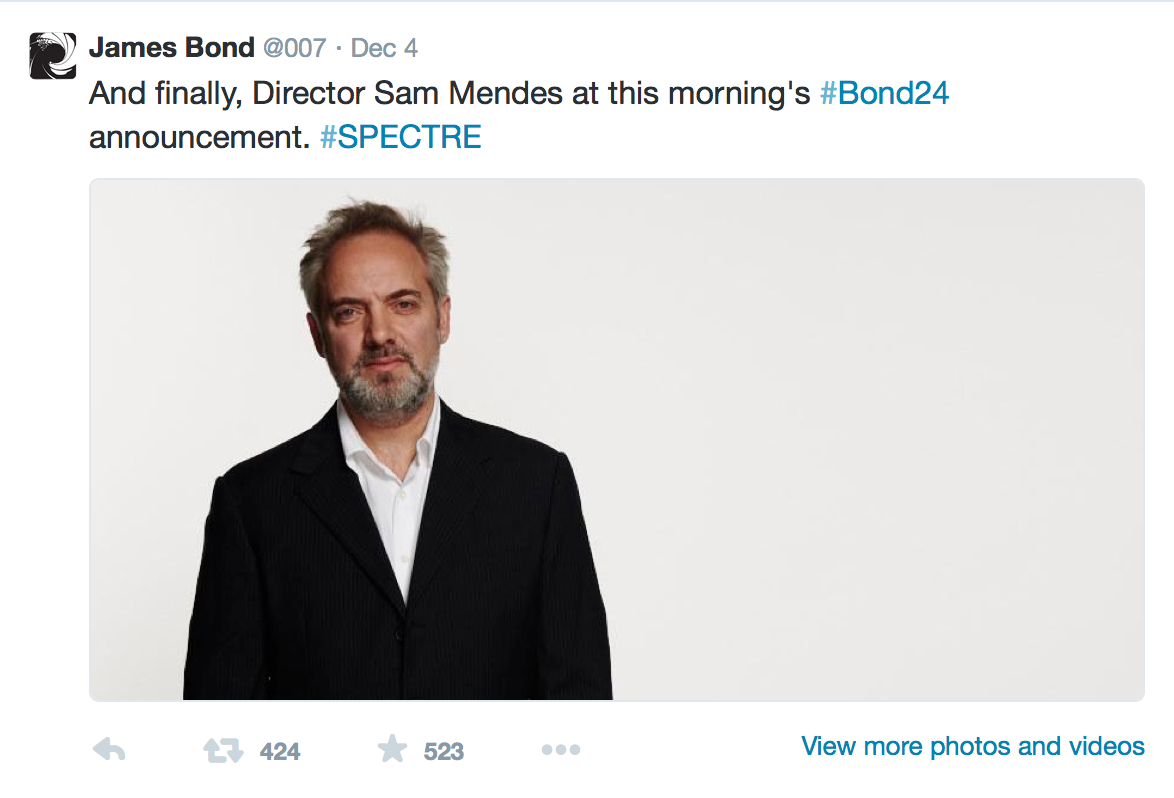Open the James Bond profile name

(171, 47)
